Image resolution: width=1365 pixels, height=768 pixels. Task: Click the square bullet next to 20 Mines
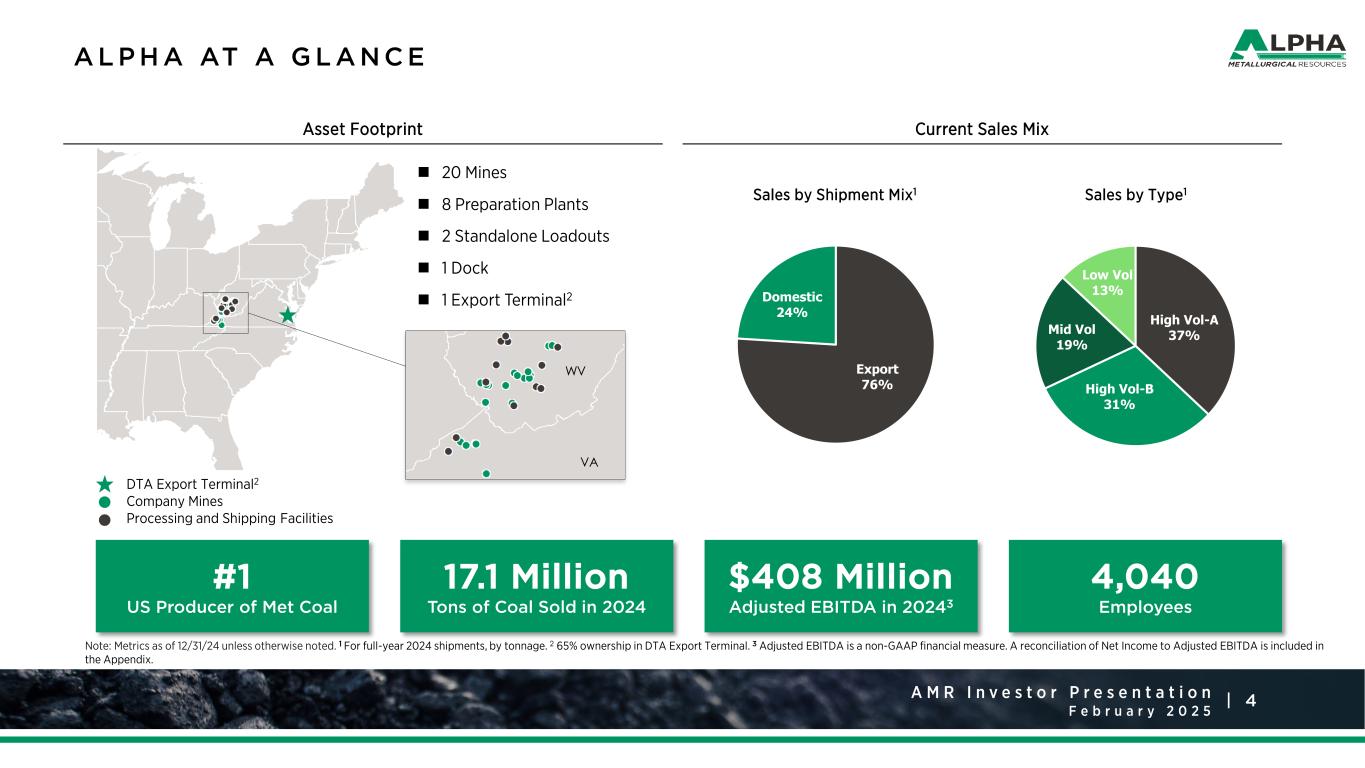(423, 173)
